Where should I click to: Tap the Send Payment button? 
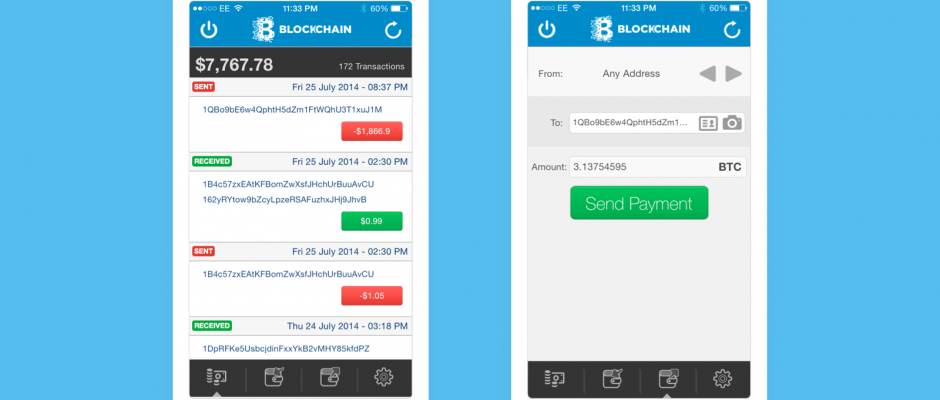point(639,203)
